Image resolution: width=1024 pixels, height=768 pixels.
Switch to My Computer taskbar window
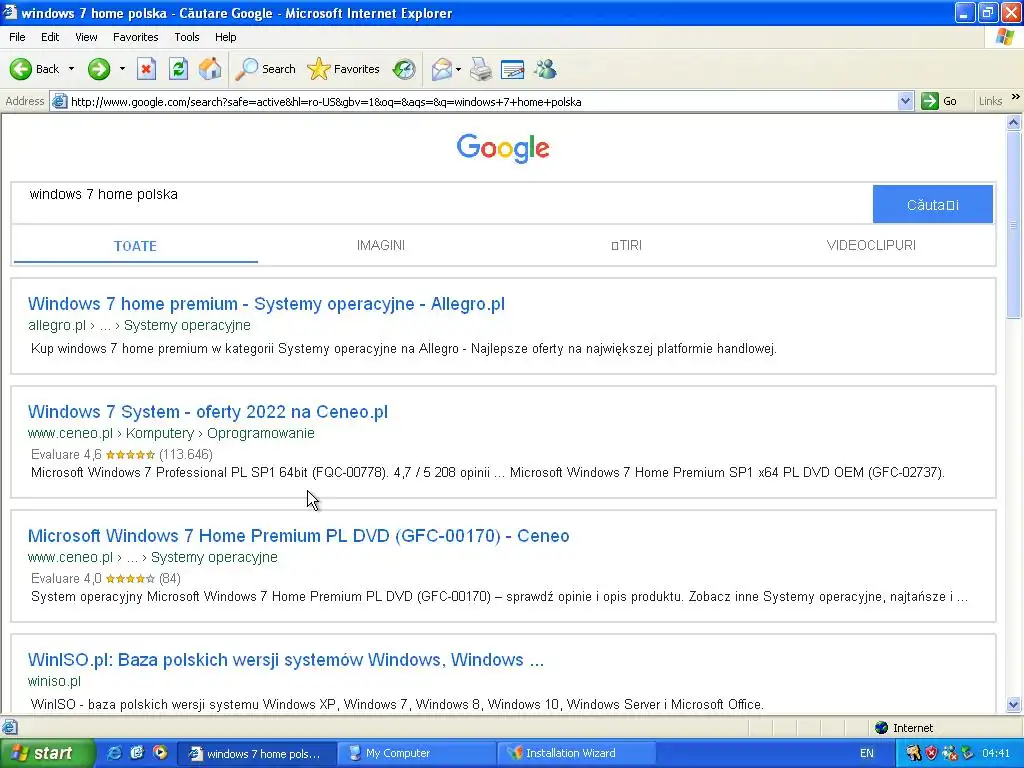coord(417,753)
